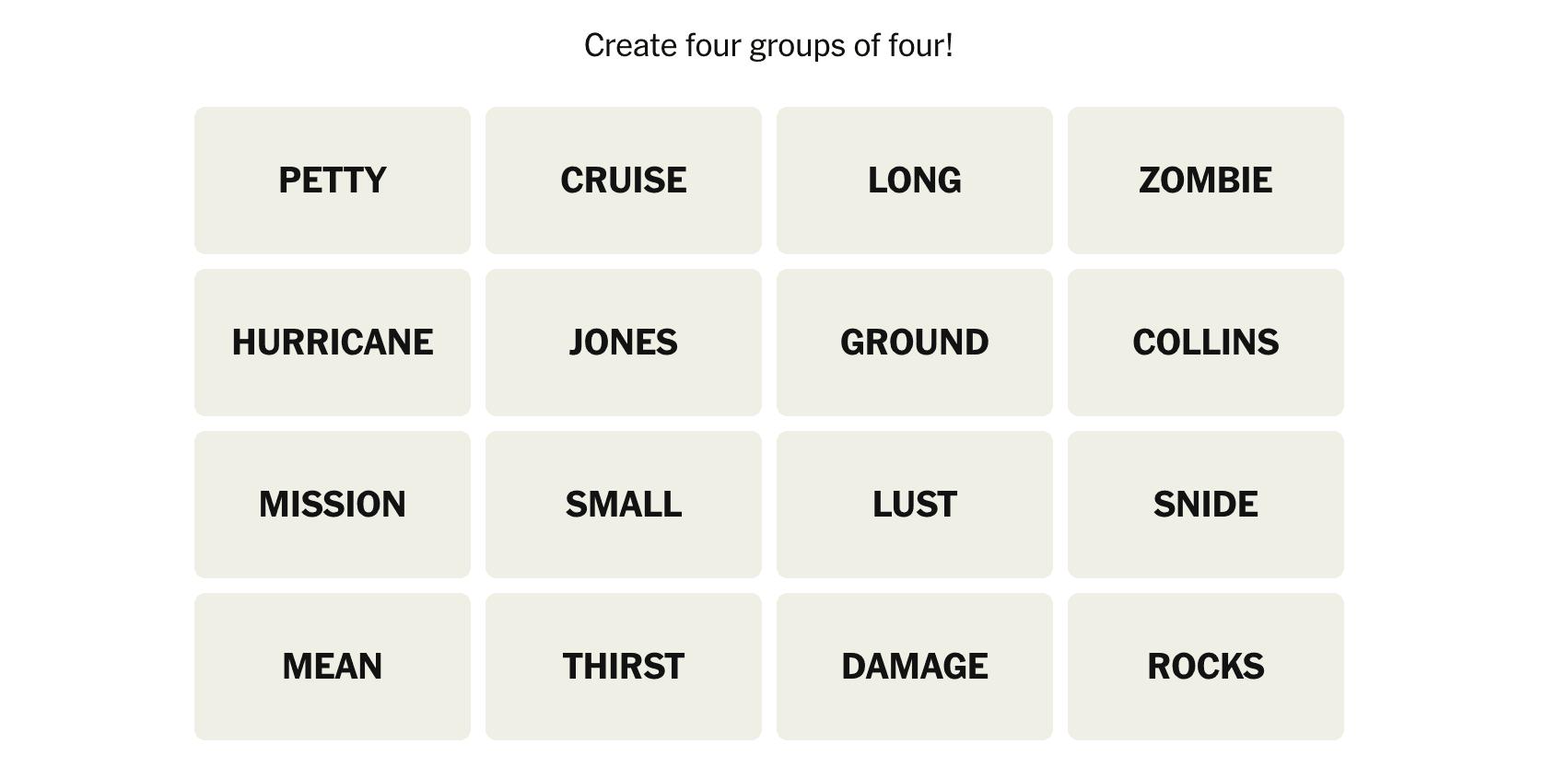This screenshot has width=1568, height=779.
Task: Add ZOMBIE to the current selection
Action: pyautogui.click(x=1205, y=180)
